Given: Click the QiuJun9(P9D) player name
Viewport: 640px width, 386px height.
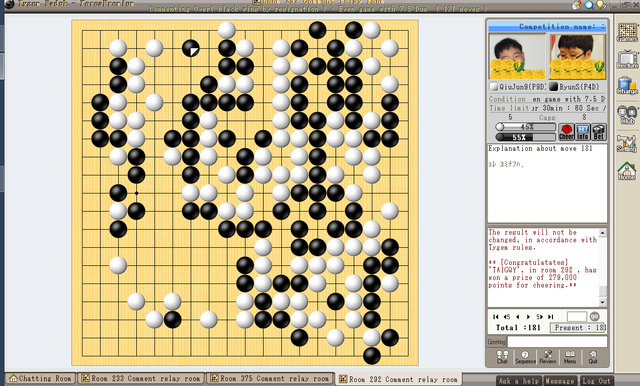Looking at the screenshot, I should [x=522, y=87].
